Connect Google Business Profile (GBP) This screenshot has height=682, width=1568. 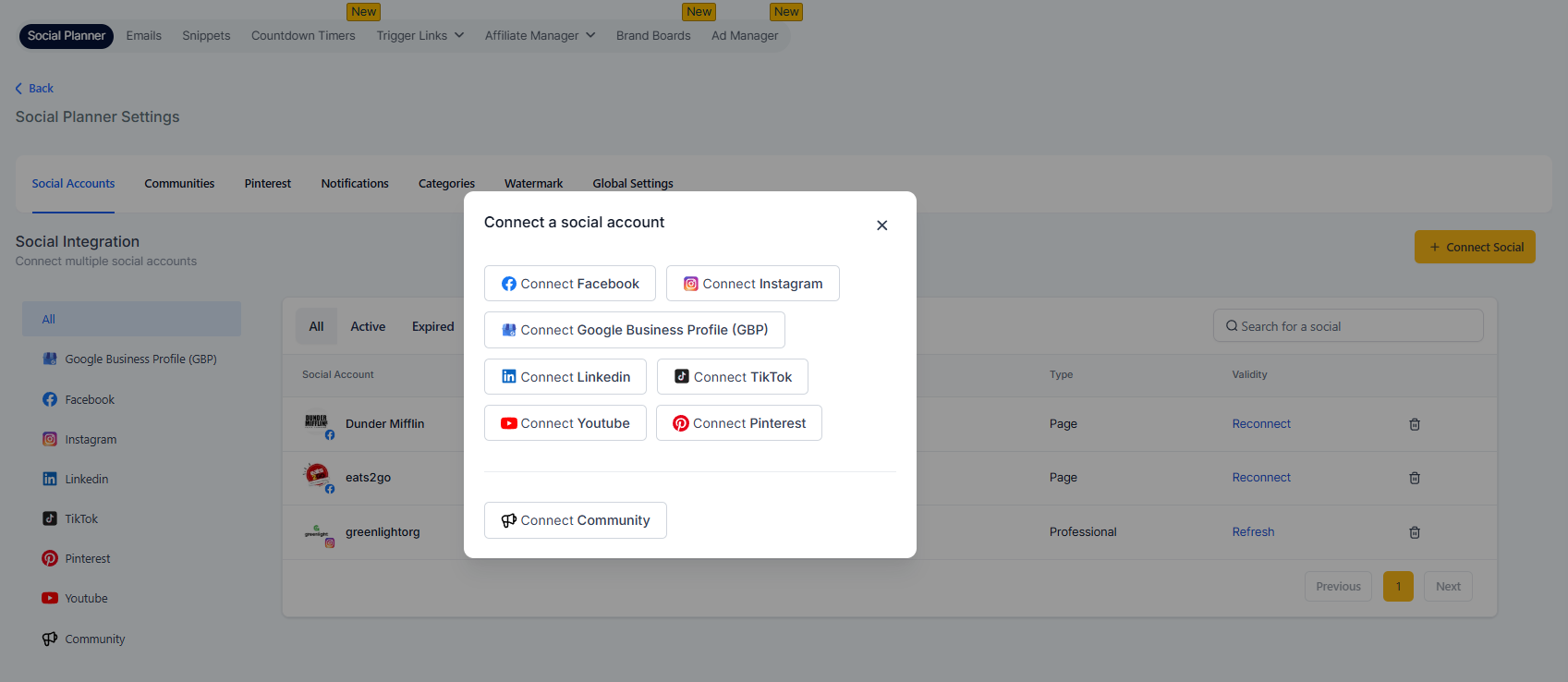pos(635,330)
